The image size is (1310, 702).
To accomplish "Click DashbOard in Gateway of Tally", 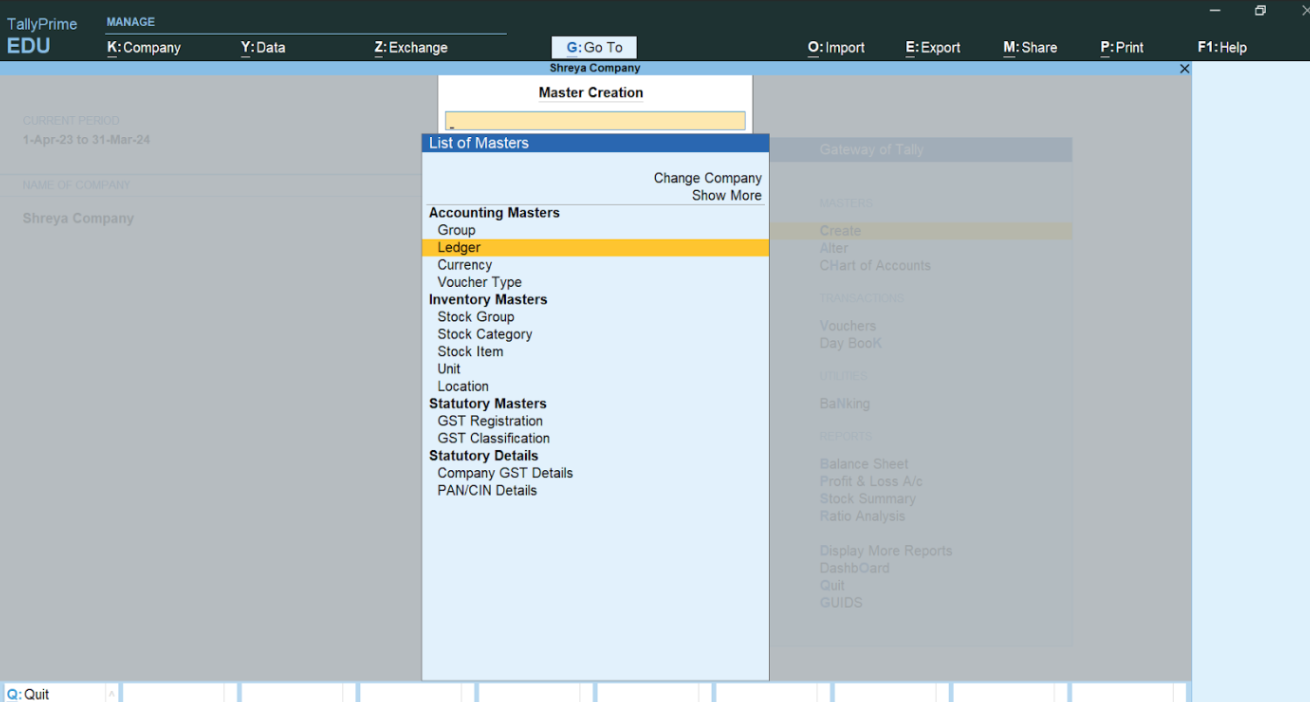I will [854, 568].
